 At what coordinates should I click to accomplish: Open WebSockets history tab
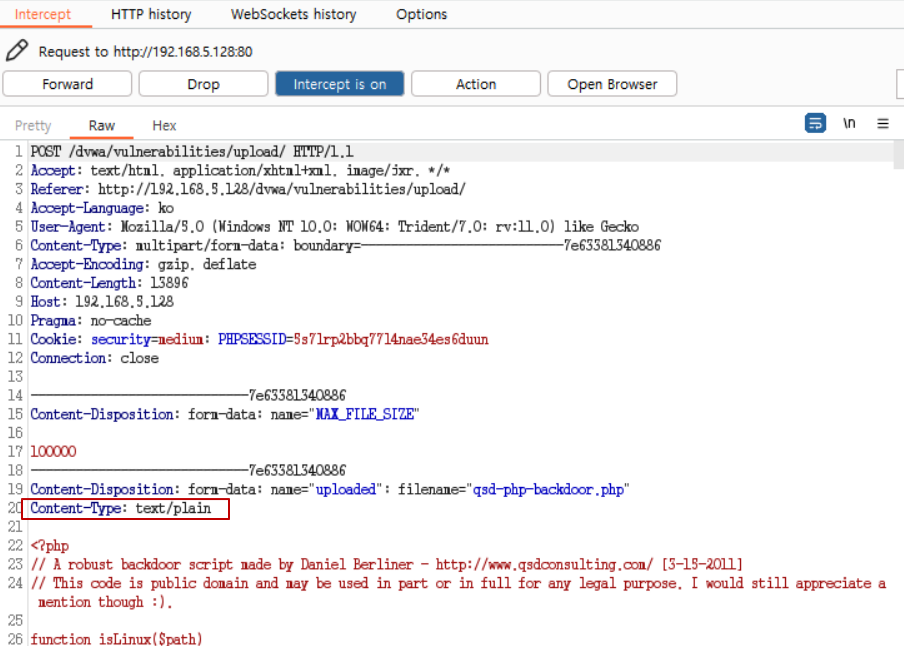coord(293,14)
